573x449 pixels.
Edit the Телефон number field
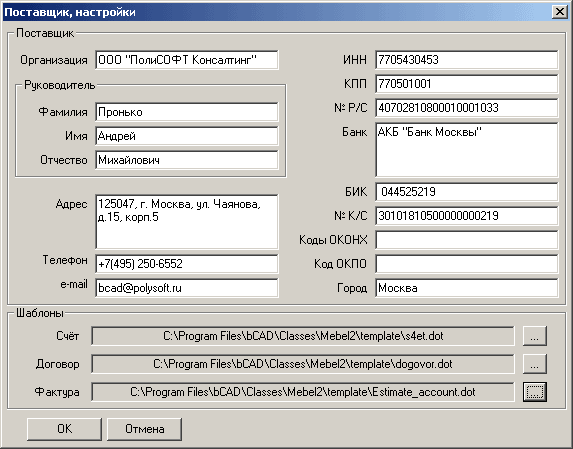pyautogui.click(x=187, y=264)
